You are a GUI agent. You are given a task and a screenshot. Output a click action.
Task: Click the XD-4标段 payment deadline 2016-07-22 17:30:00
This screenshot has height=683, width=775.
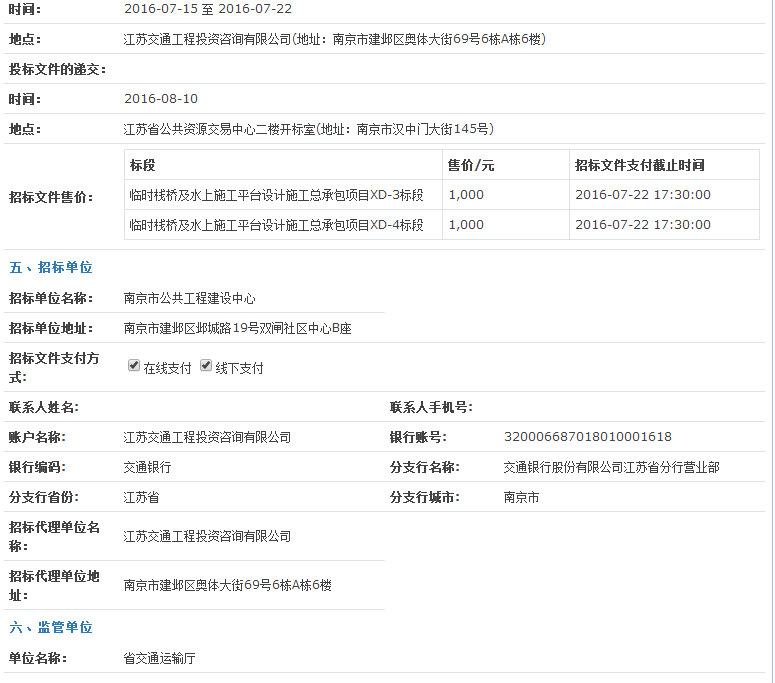point(643,225)
